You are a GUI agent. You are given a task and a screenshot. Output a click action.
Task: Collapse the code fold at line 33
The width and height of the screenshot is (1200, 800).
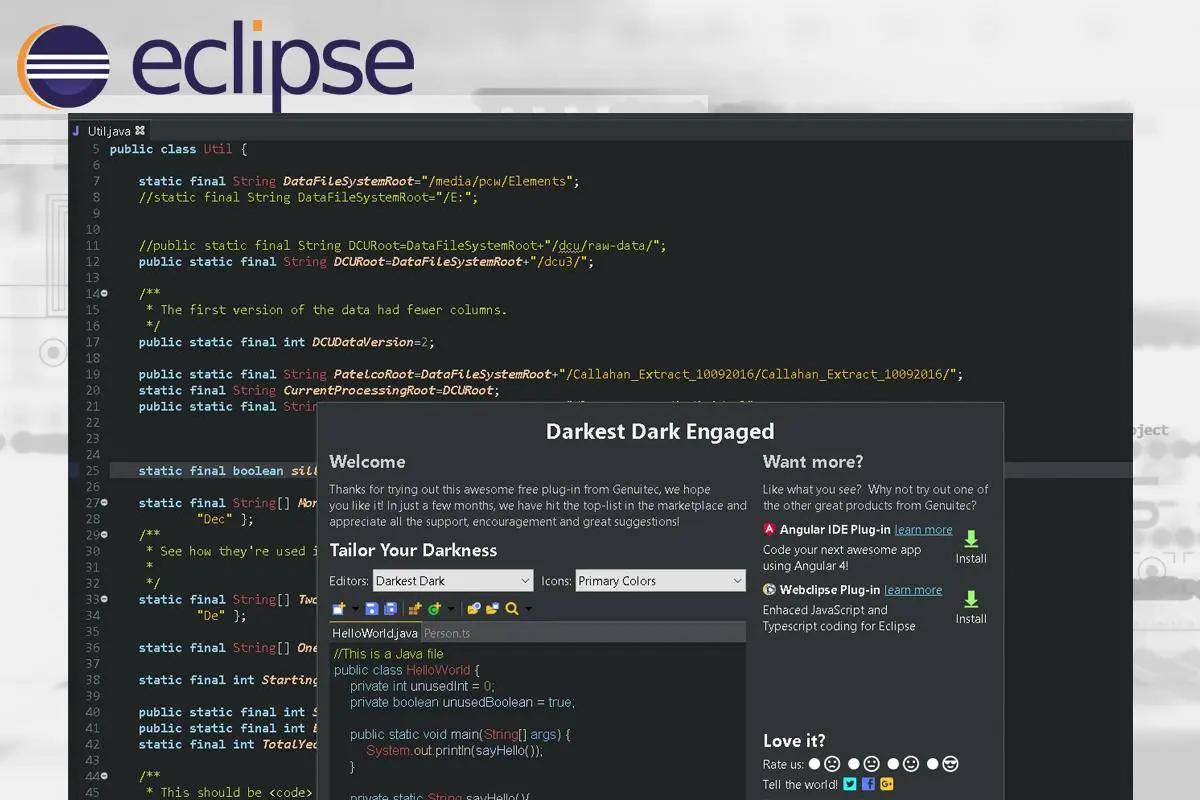point(103,599)
